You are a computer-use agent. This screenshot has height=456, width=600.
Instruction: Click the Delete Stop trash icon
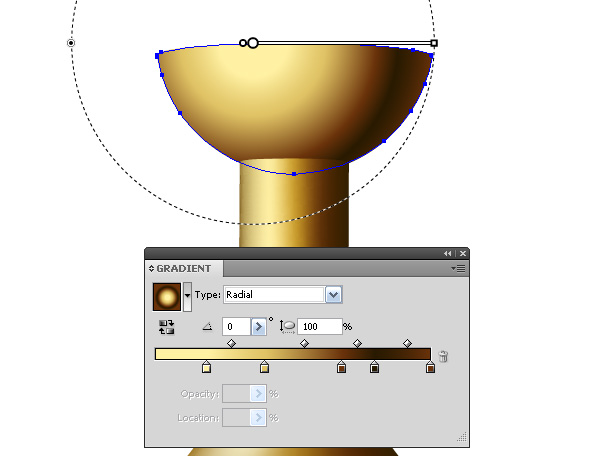pyautogui.click(x=443, y=356)
